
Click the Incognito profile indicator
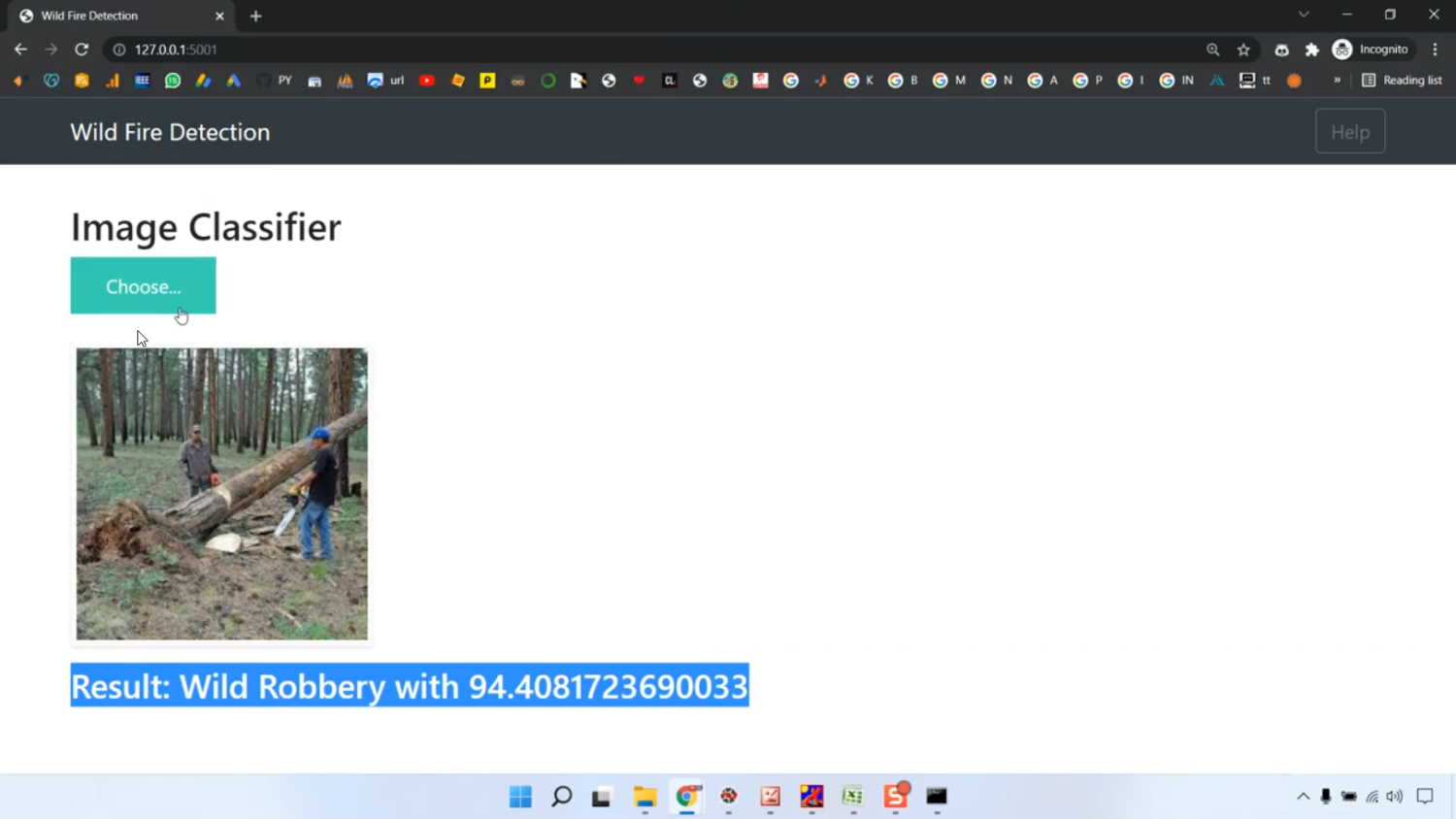[1371, 49]
